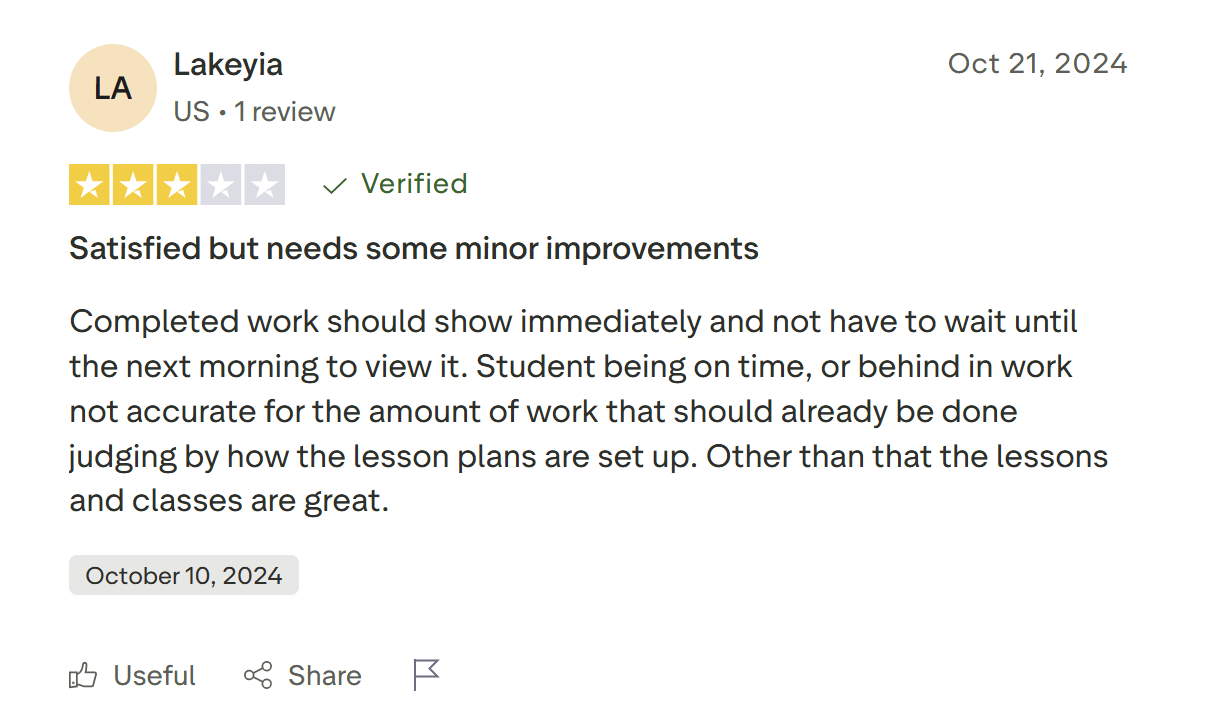Click the fourth gray star in rating

(x=219, y=184)
